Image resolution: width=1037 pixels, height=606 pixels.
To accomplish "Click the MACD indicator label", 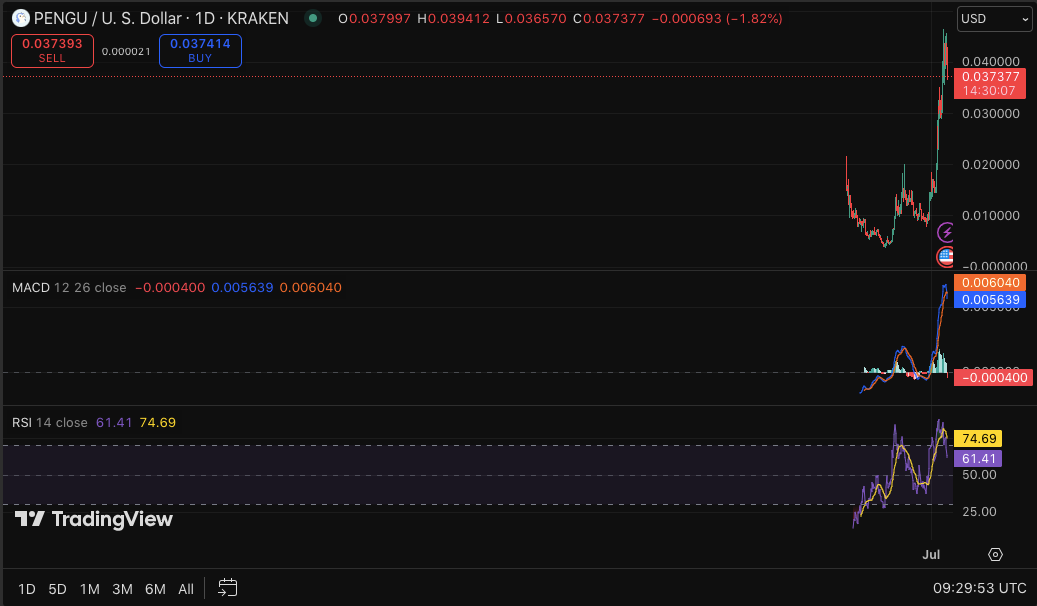I will 30,288.
